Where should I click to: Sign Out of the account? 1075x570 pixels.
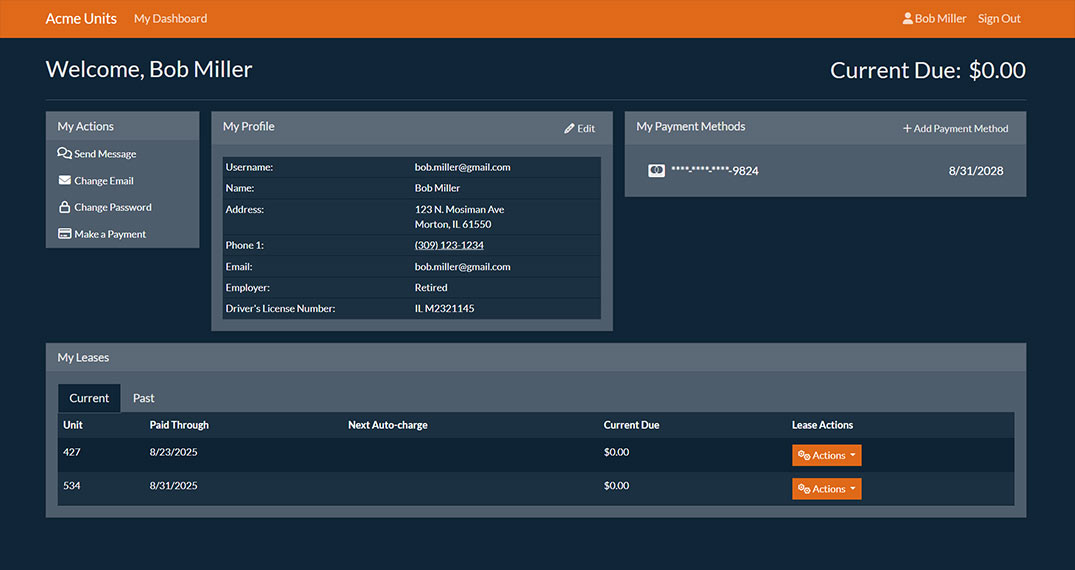(999, 19)
